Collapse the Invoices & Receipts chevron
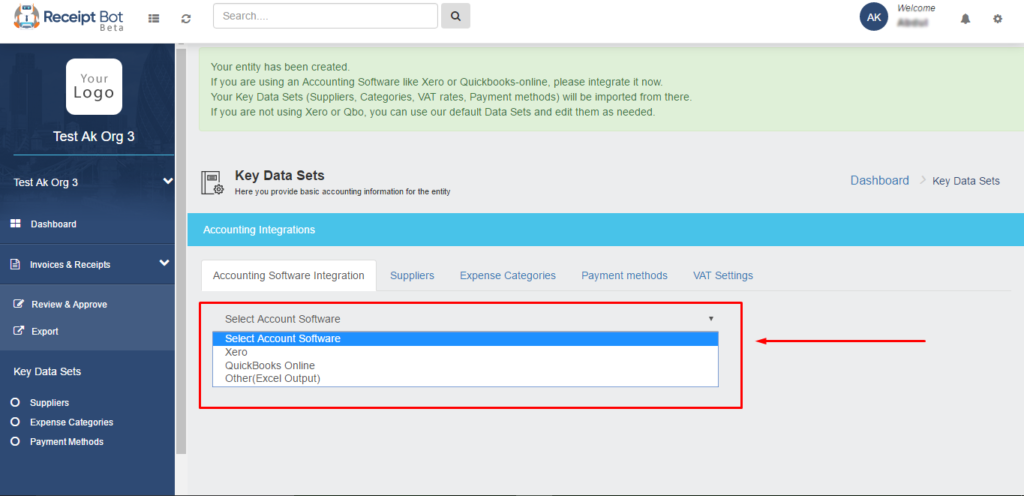1024x496 pixels. [x=164, y=263]
